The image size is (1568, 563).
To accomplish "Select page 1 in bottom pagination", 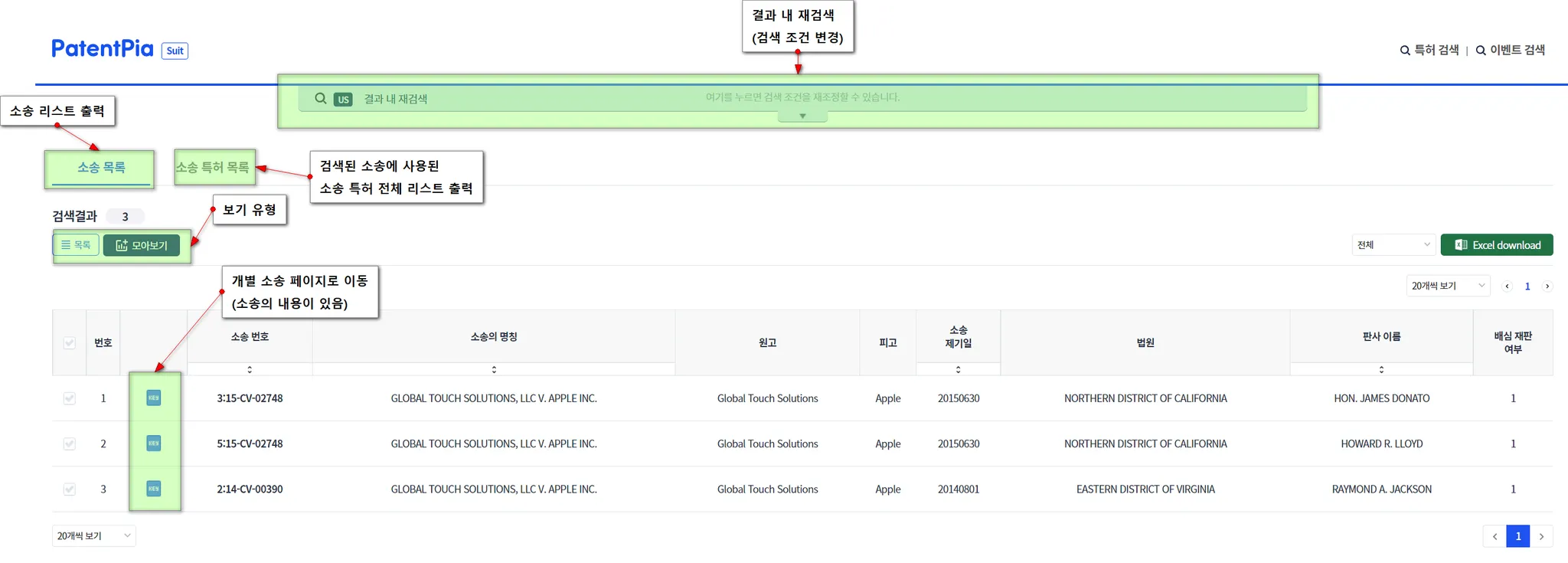I will [x=1518, y=536].
